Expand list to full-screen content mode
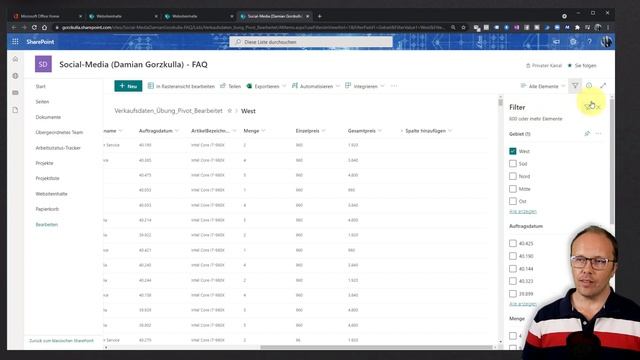The width and height of the screenshot is (640, 360). click(603, 86)
